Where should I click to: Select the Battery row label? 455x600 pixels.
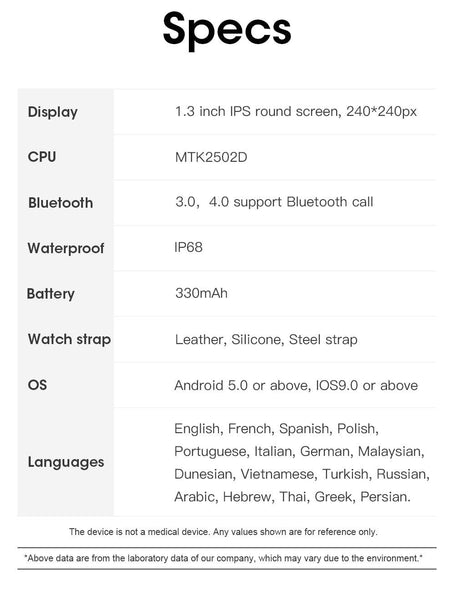pyautogui.click(x=51, y=294)
